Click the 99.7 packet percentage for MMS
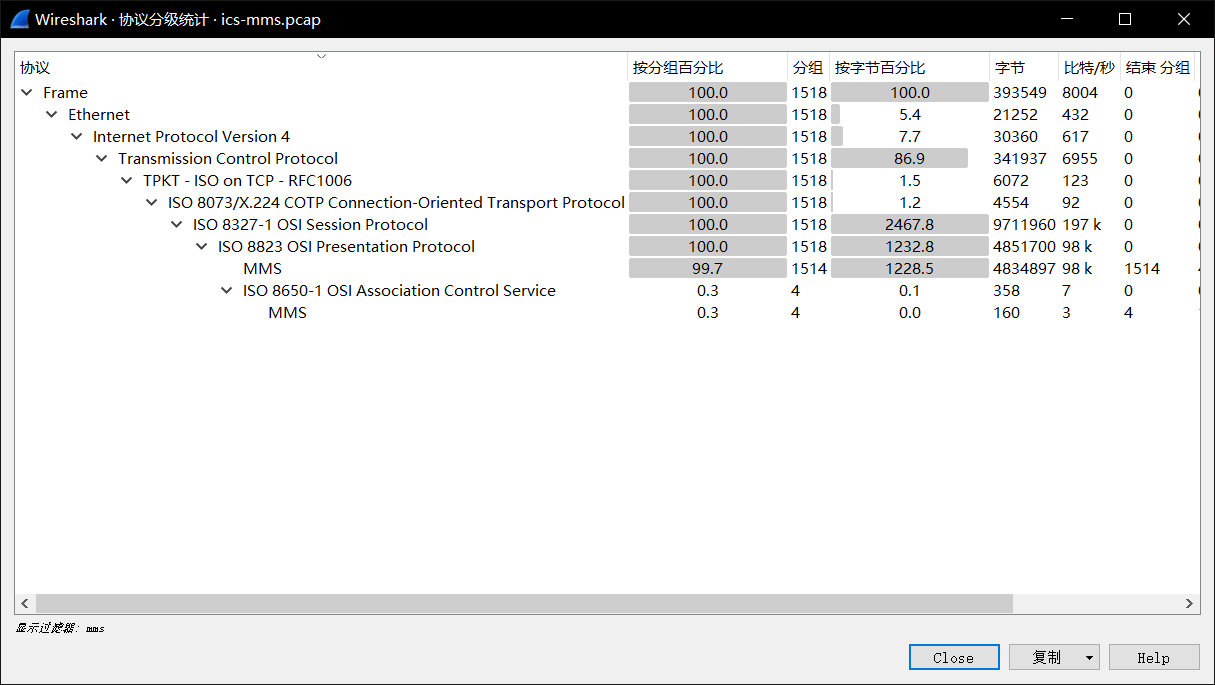 point(707,269)
